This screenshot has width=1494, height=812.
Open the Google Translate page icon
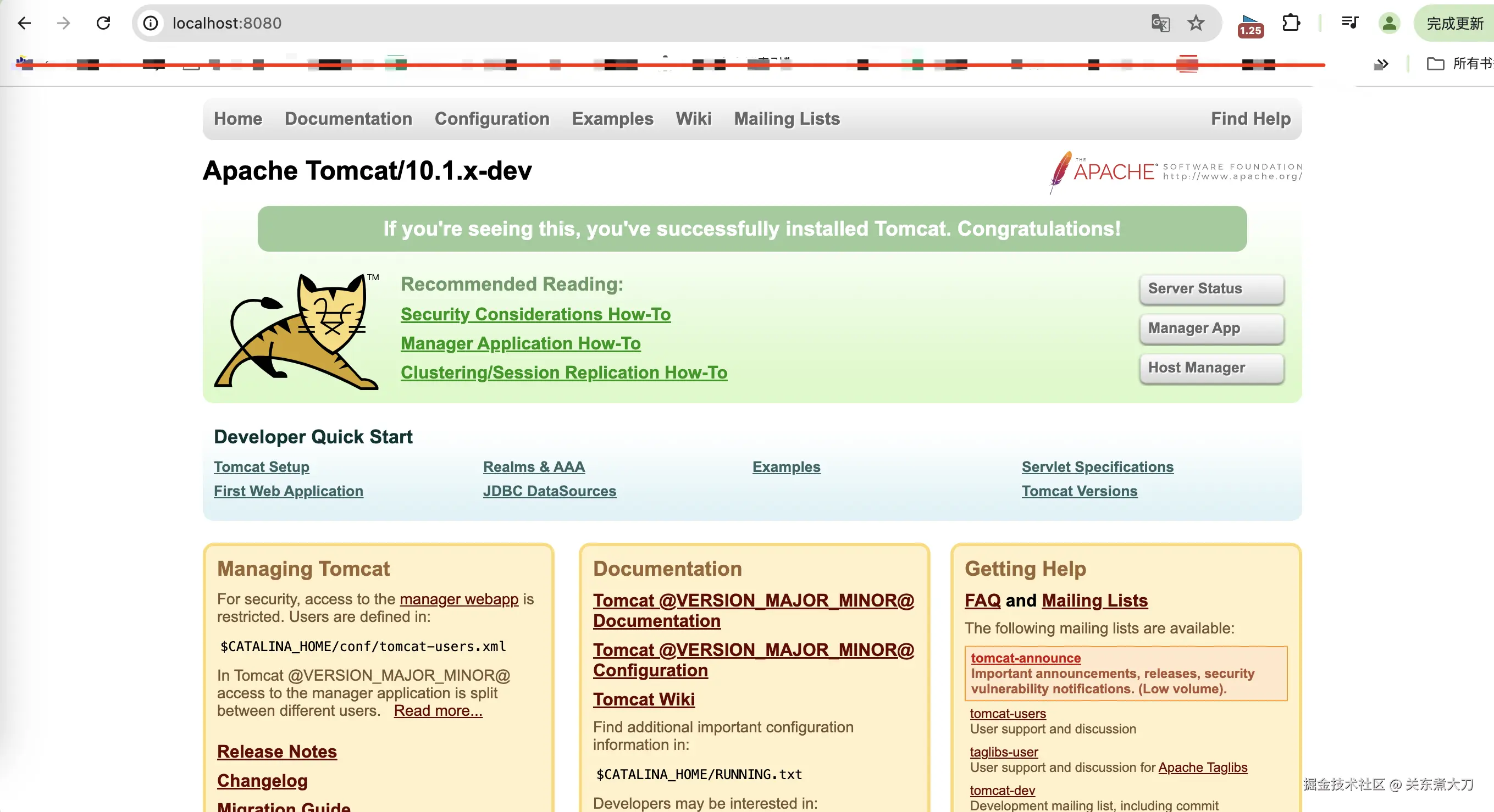click(1160, 23)
